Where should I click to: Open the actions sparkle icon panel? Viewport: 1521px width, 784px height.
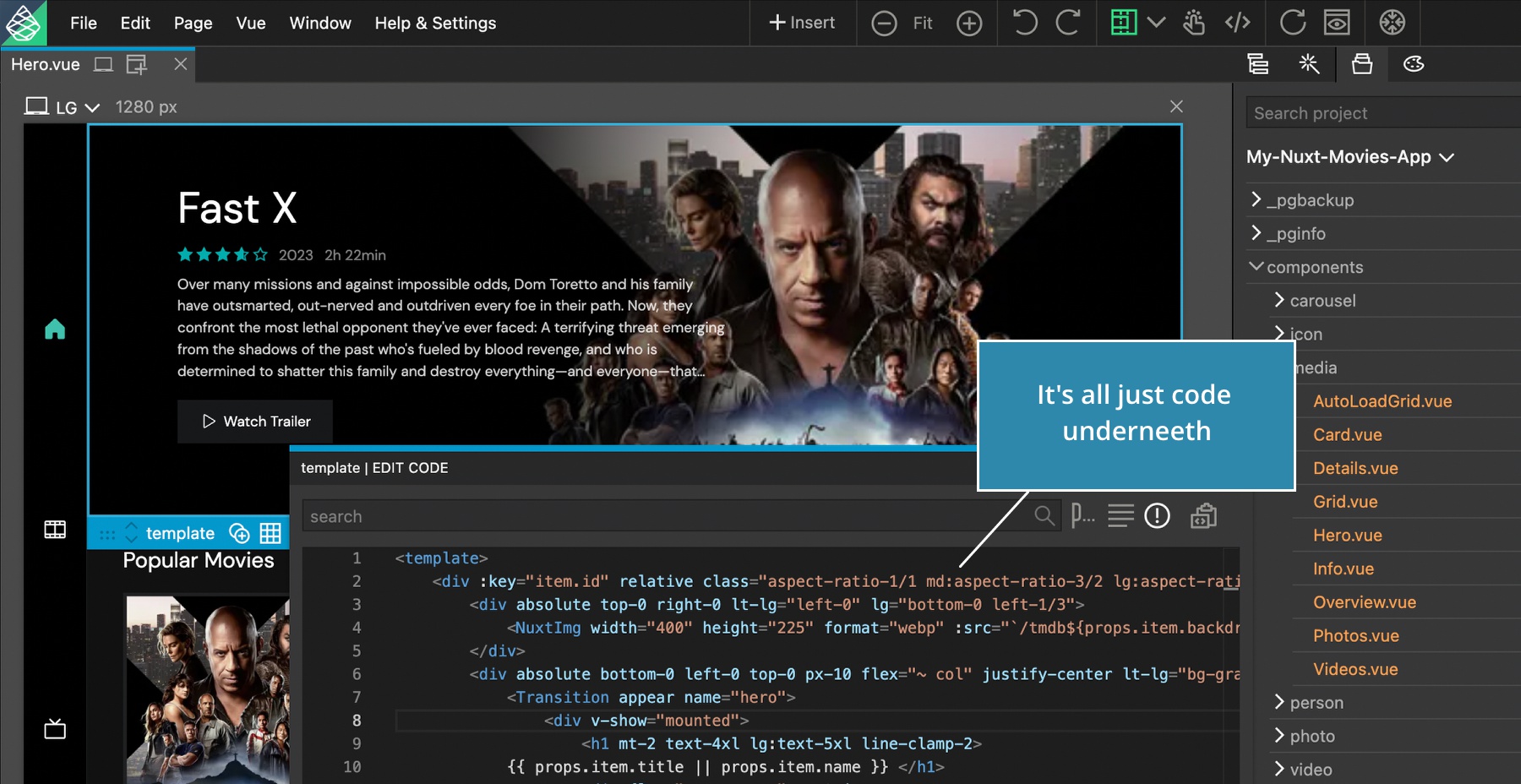(1309, 63)
